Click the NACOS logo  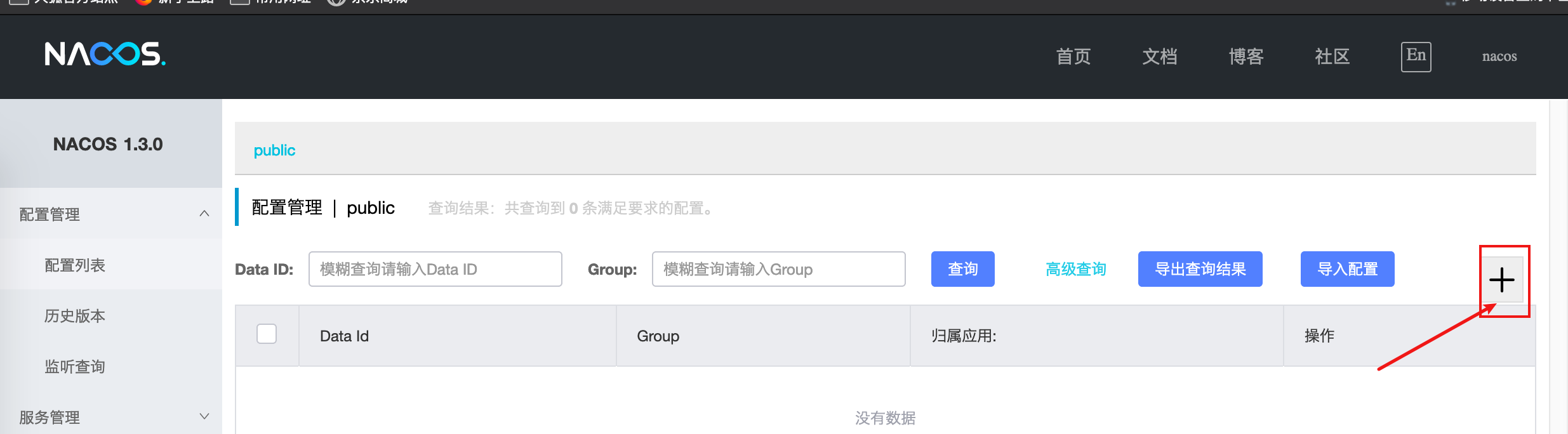pos(105,55)
